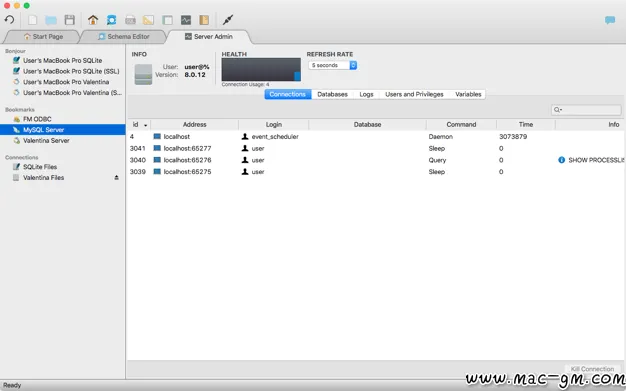Viewport: 626px width, 391px height.
Task: Select connection row with id 4
Action: pos(375,137)
